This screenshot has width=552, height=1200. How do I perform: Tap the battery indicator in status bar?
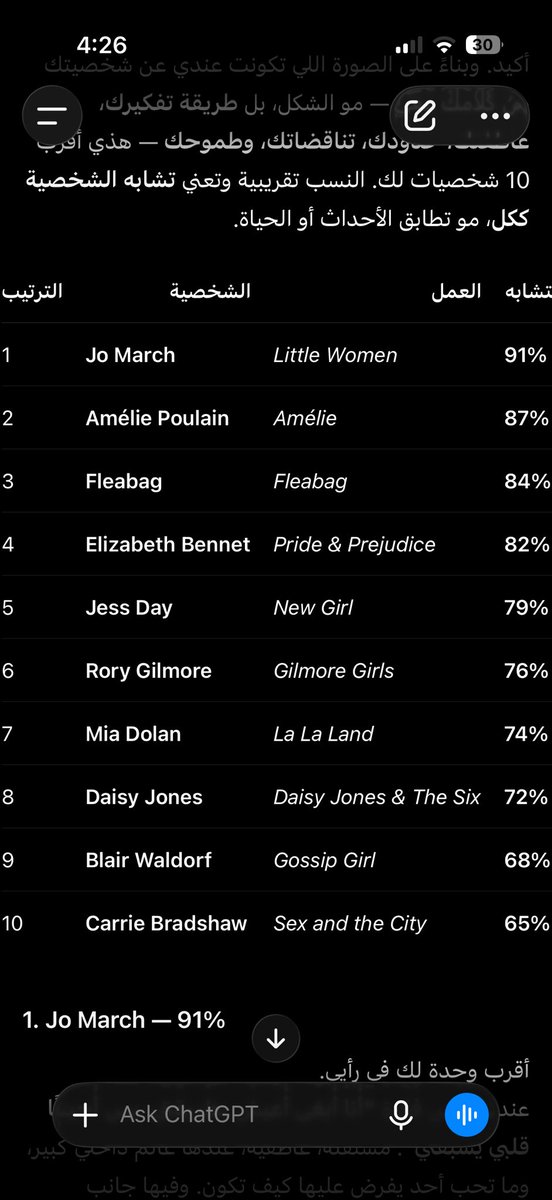[484, 45]
